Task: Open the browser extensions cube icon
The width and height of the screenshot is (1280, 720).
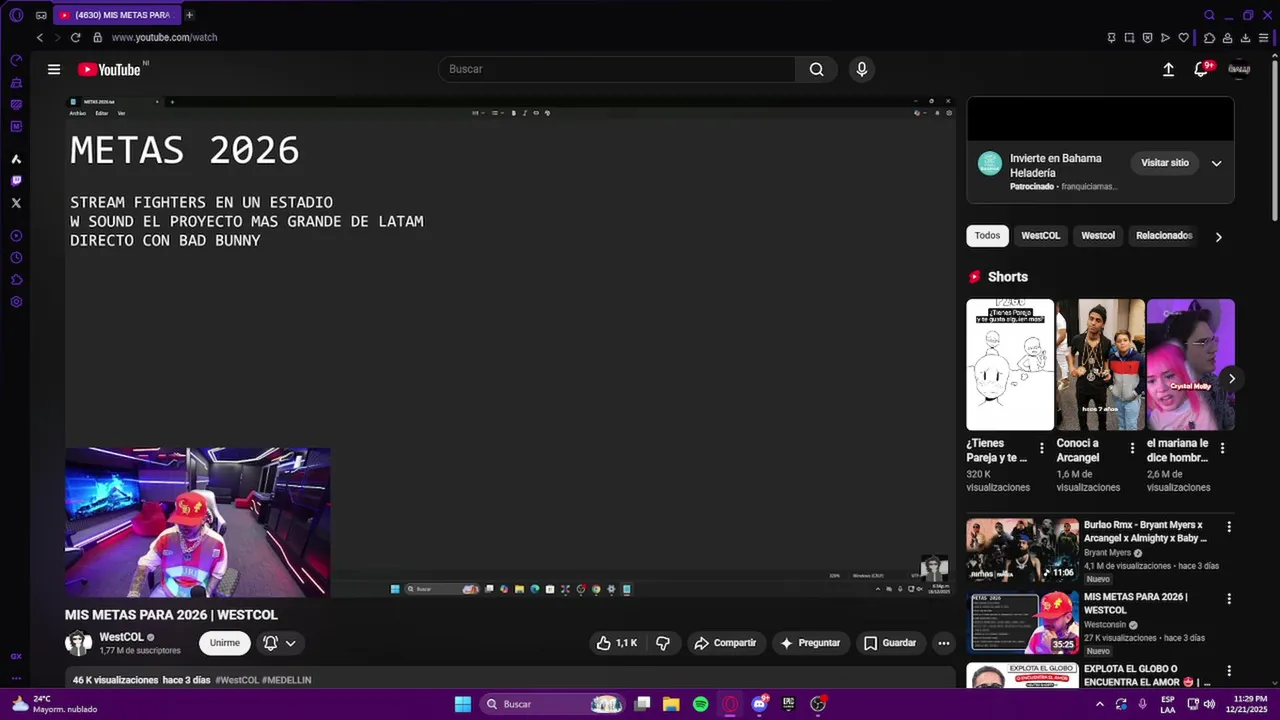Action: 1210,37
